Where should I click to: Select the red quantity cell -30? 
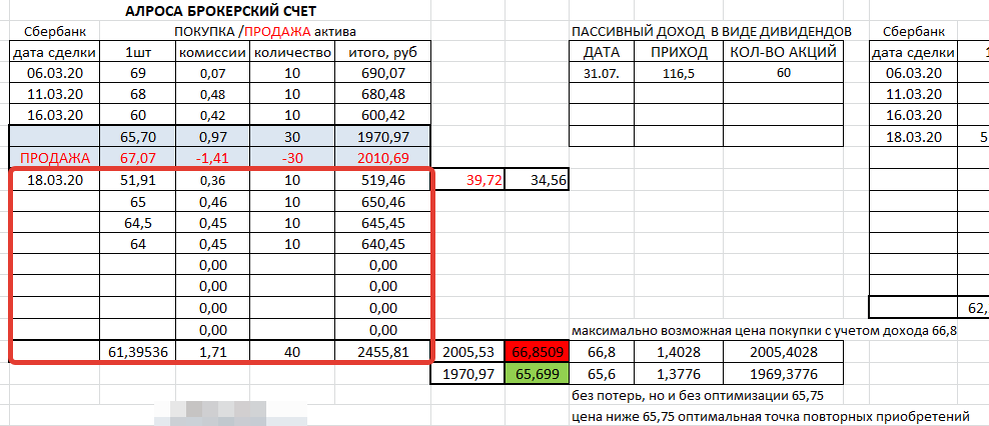pyautogui.click(x=293, y=158)
